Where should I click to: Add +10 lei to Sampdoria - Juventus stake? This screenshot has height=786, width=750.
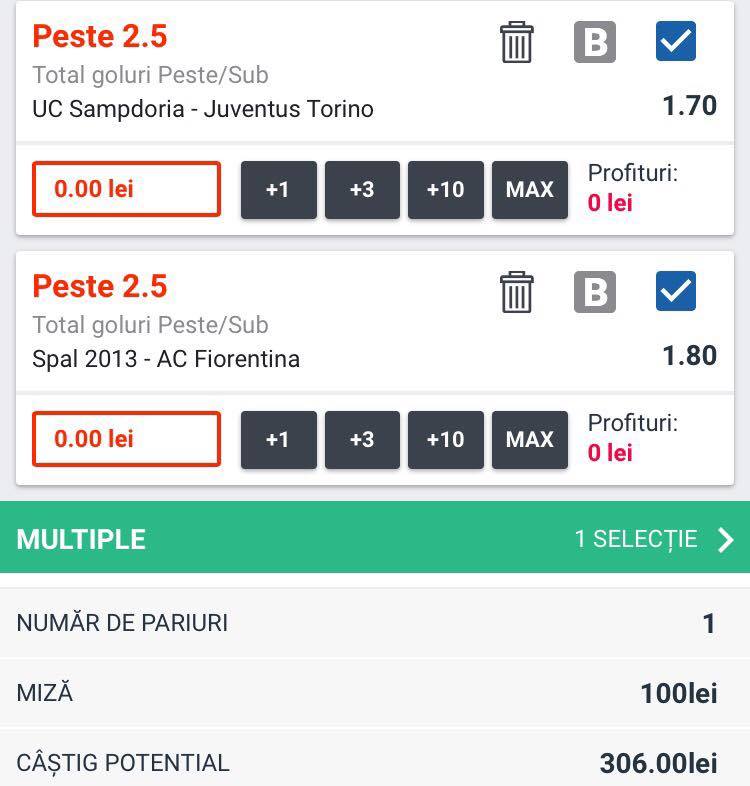(446, 190)
